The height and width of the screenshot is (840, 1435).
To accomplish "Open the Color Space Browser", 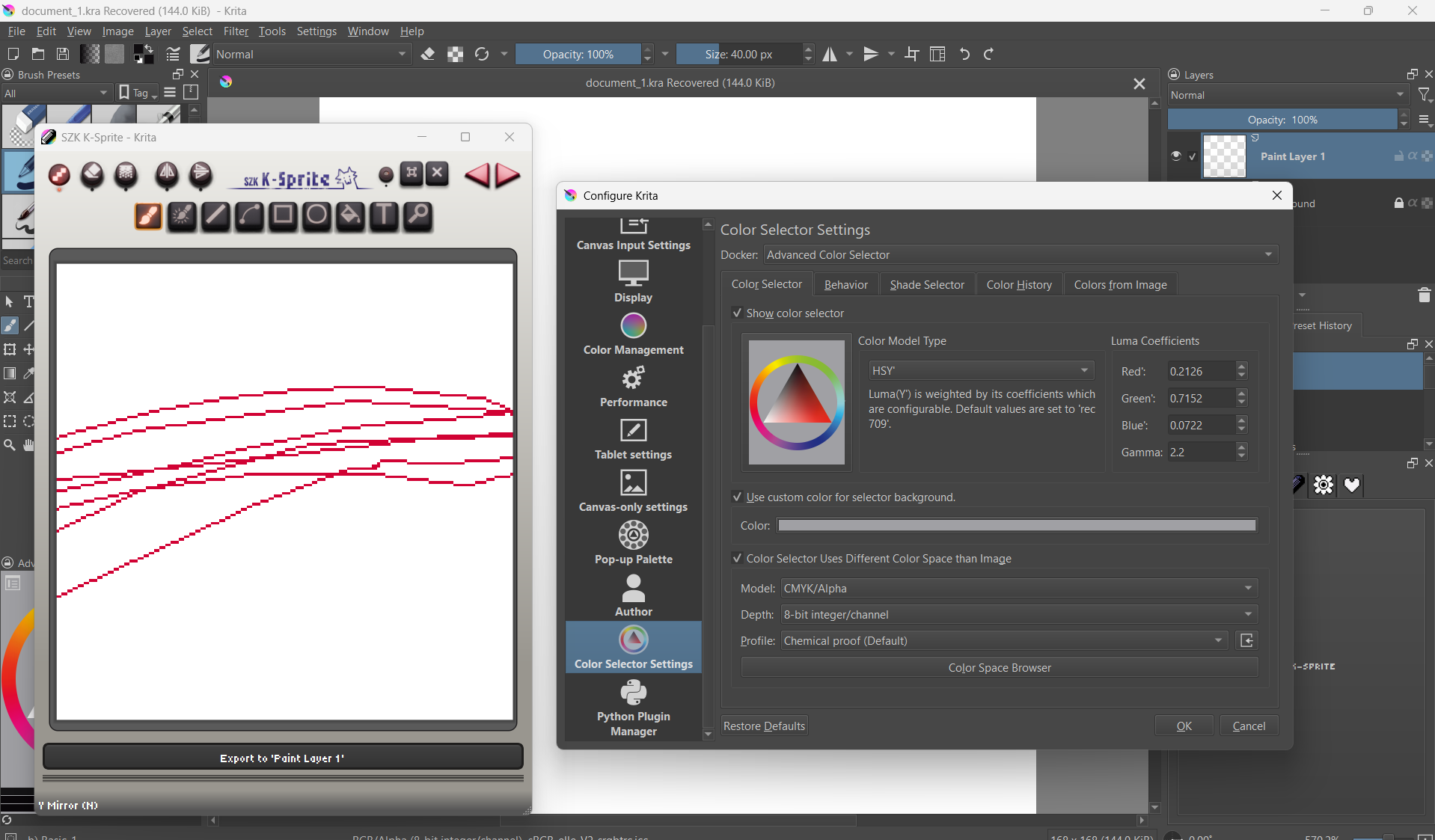I will click(1000, 667).
